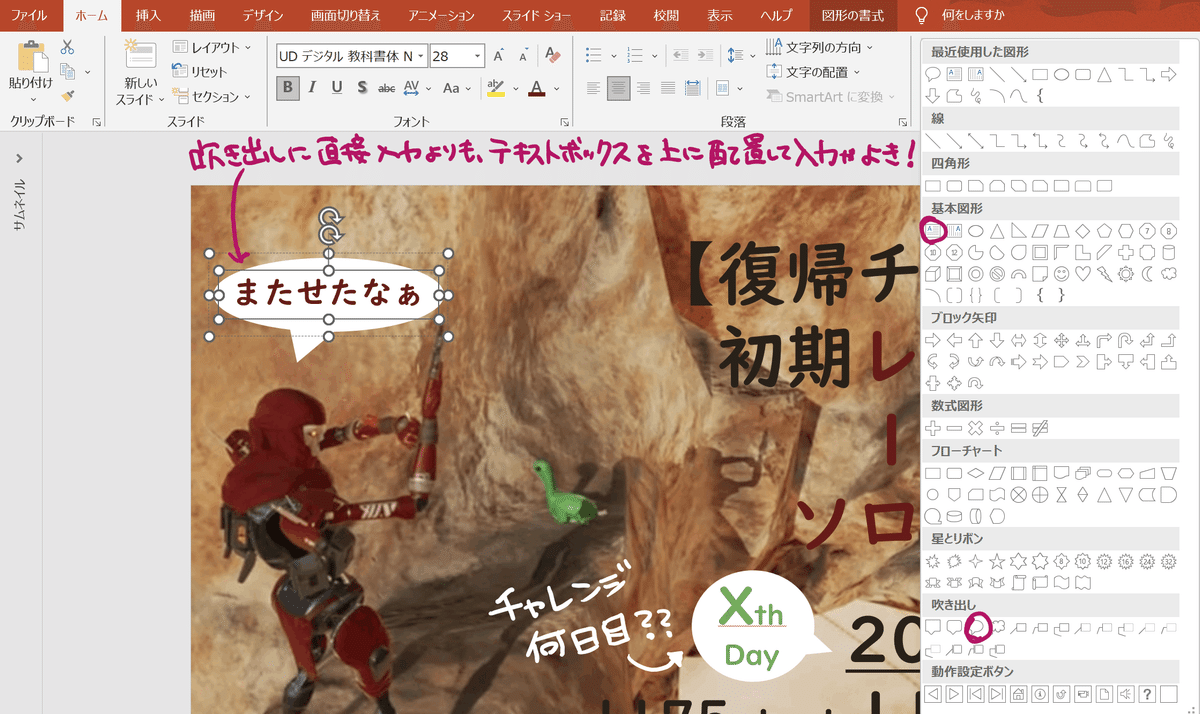Screen dimensions: 1200x714
Task: Open the font name dropdown
Action: (420, 57)
